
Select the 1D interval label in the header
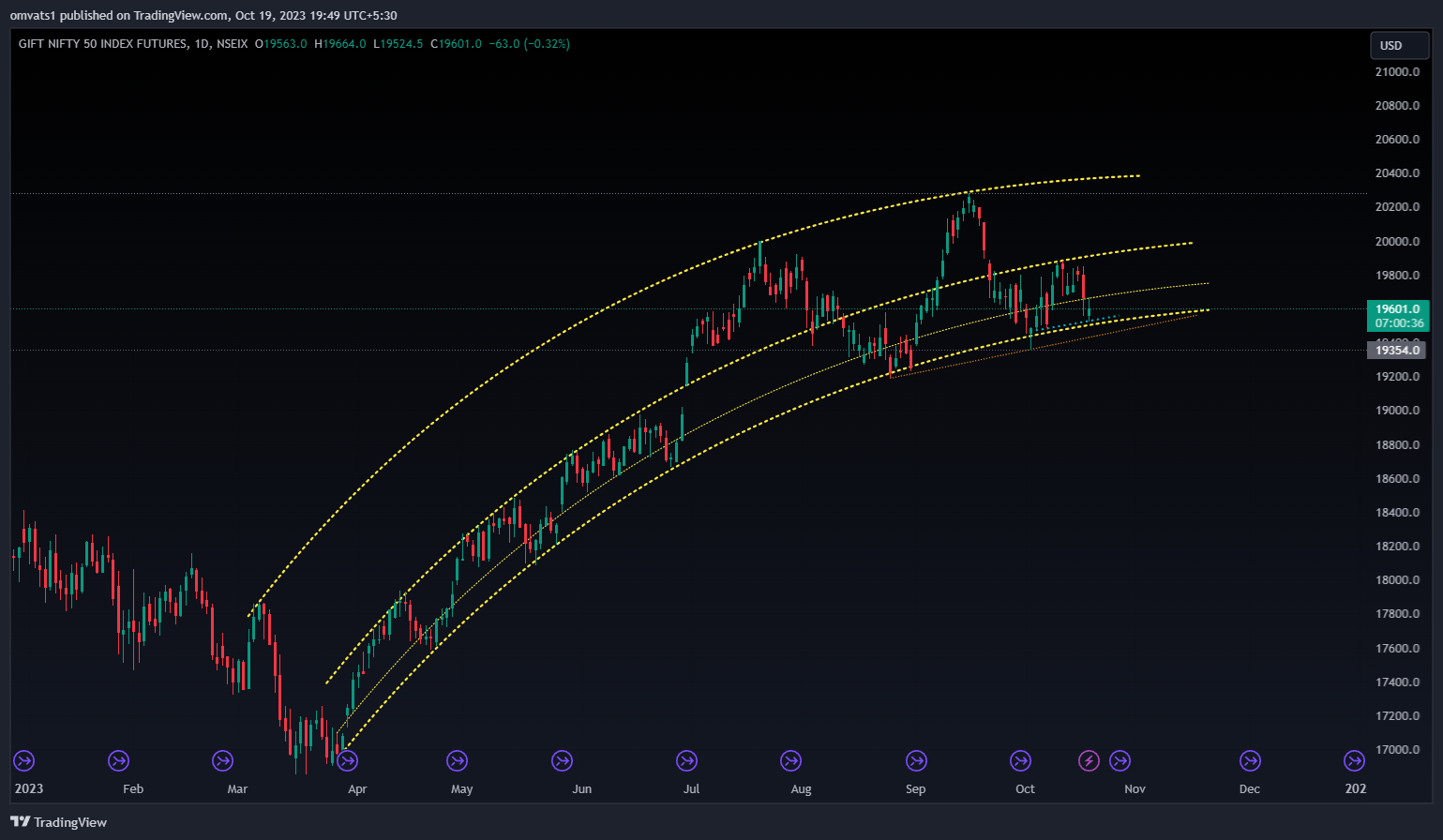point(202,44)
